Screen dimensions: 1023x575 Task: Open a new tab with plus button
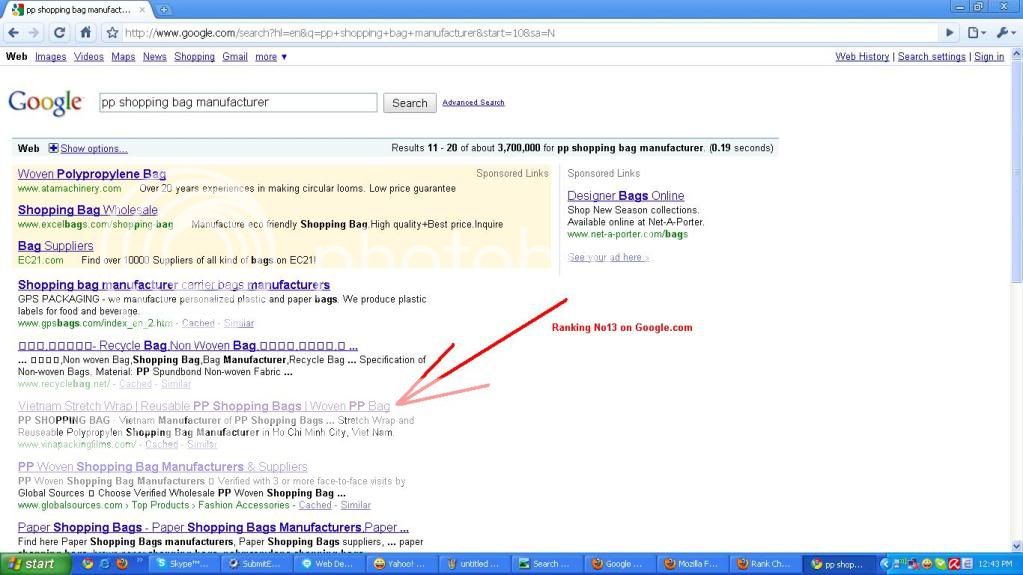(164, 9)
